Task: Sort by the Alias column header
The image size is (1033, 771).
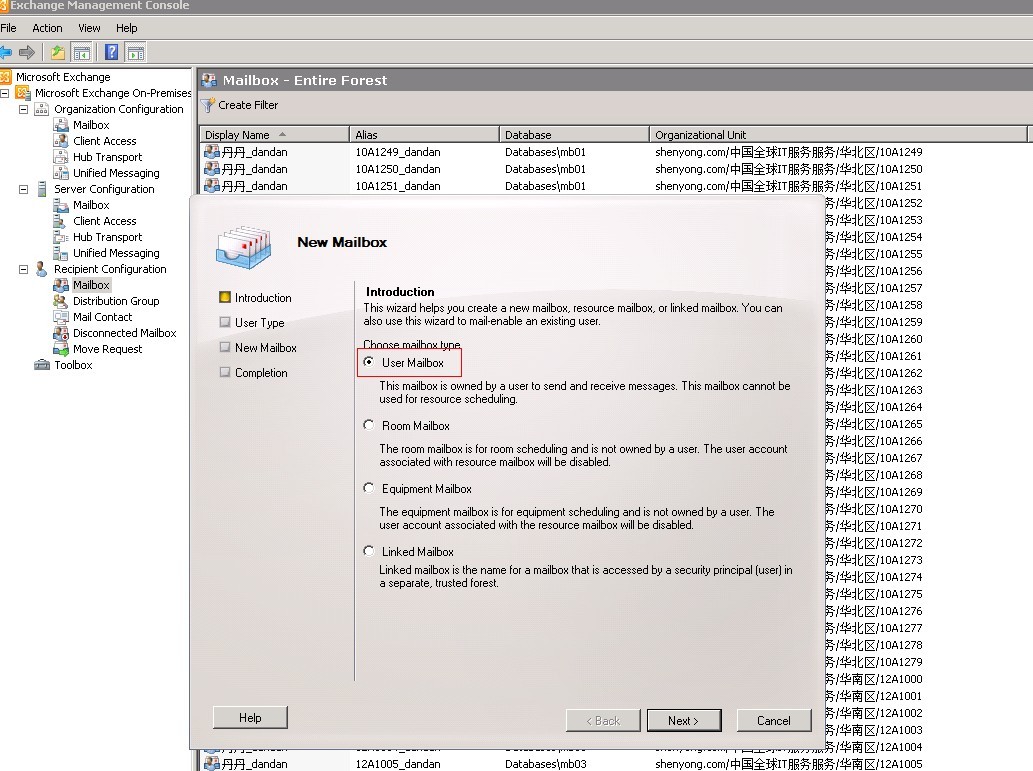Action: coord(424,134)
